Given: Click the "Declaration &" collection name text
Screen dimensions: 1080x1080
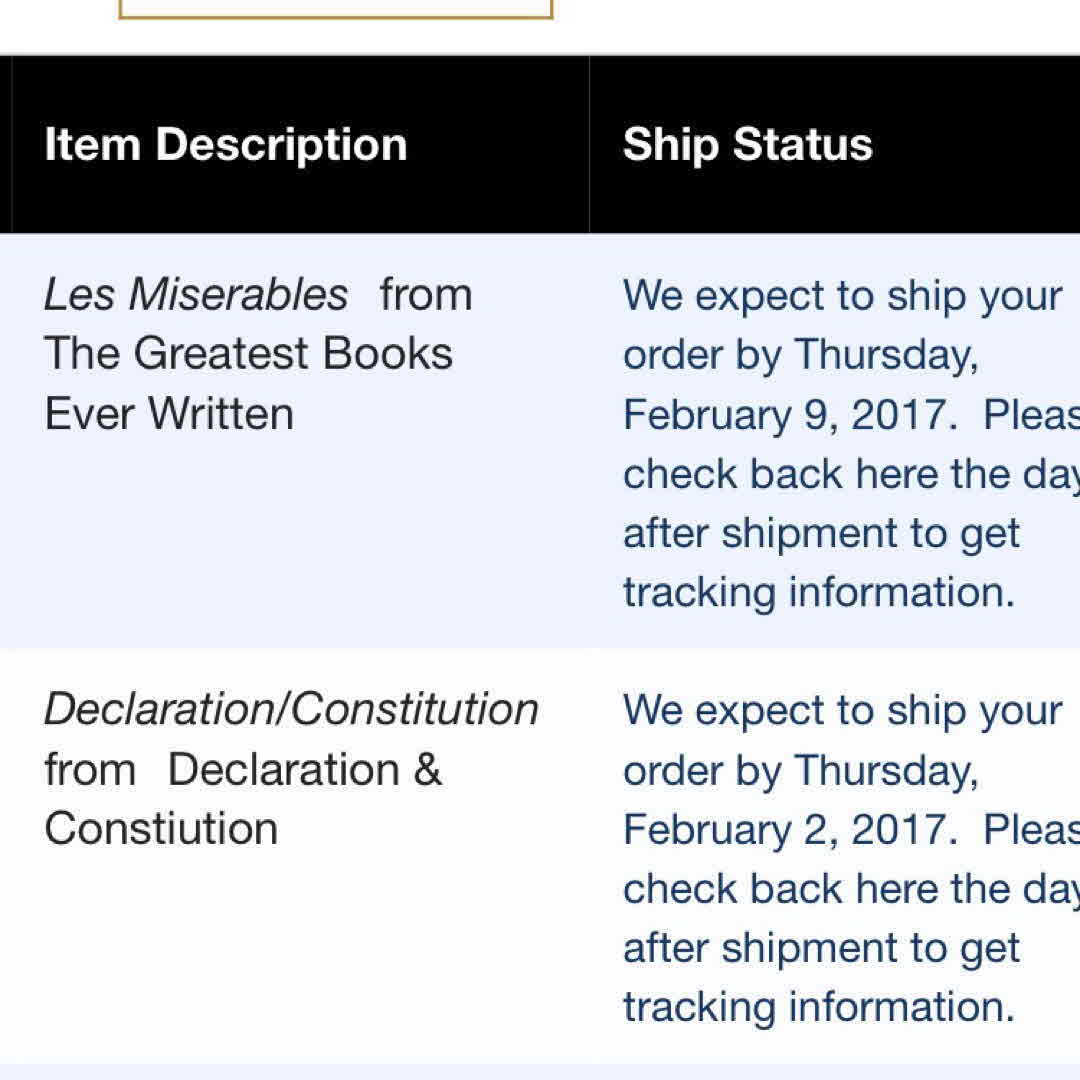Looking at the screenshot, I should pos(304,770).
